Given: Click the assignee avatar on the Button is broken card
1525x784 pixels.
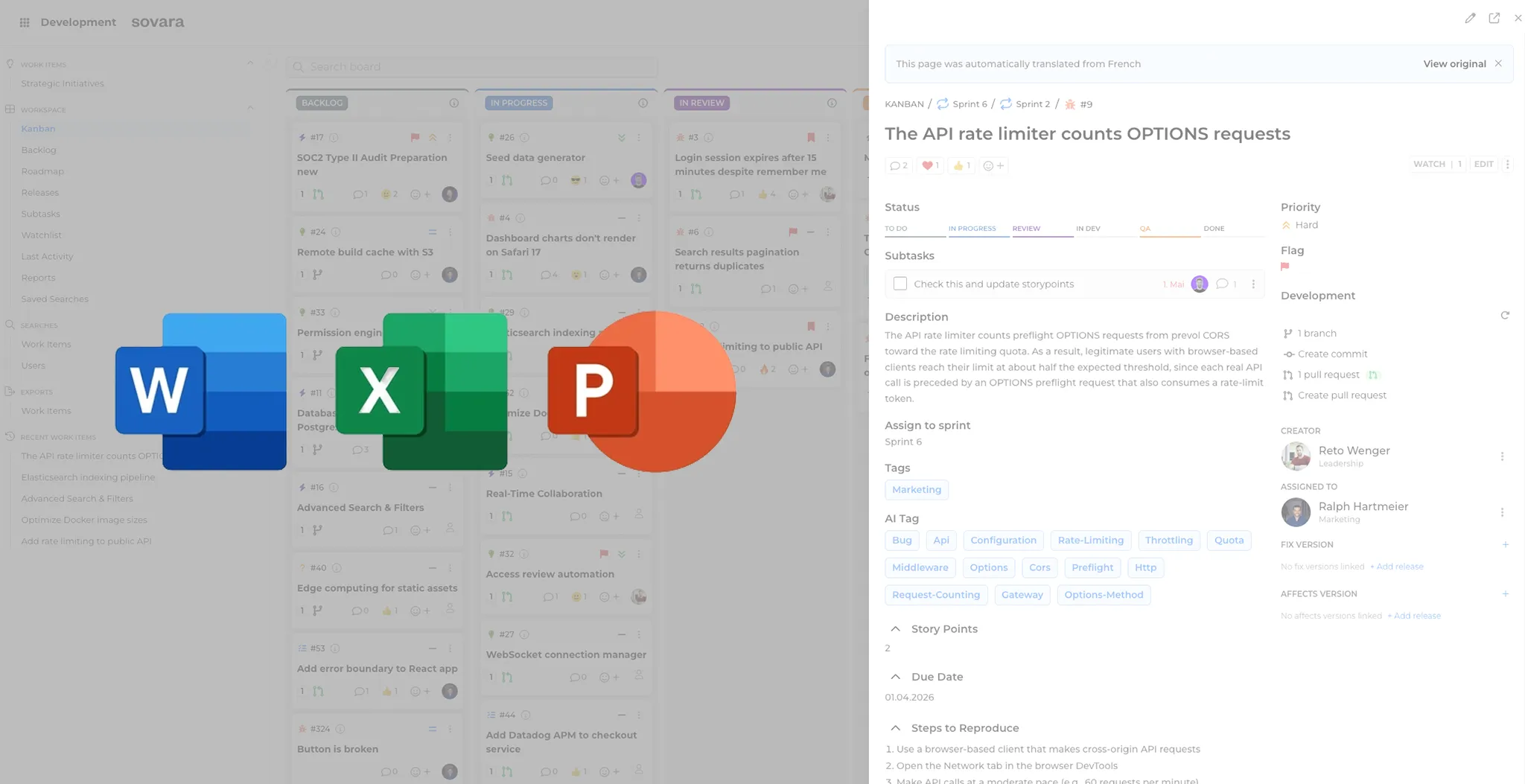Looking at the screenshot, I should point(450,772).
